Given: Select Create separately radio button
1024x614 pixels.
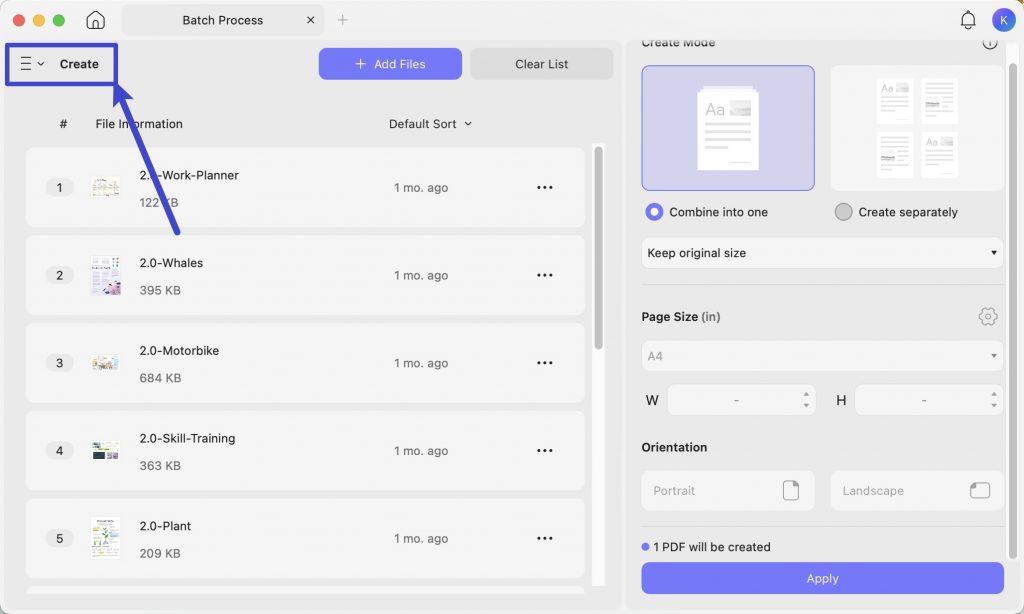Looking at the screenshot, I should [x=843, y=212].
